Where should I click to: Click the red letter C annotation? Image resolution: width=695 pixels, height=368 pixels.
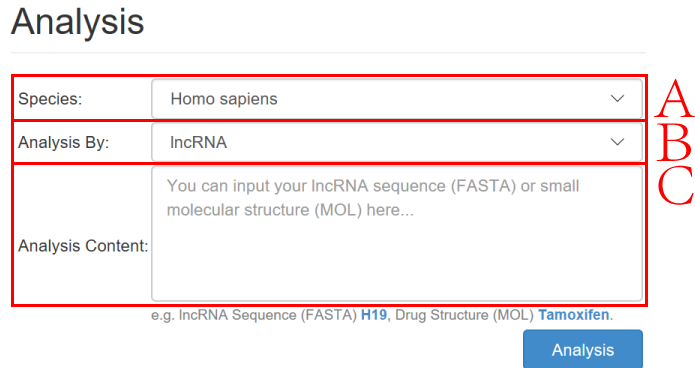pyautogui.click(x=675, y=185)
